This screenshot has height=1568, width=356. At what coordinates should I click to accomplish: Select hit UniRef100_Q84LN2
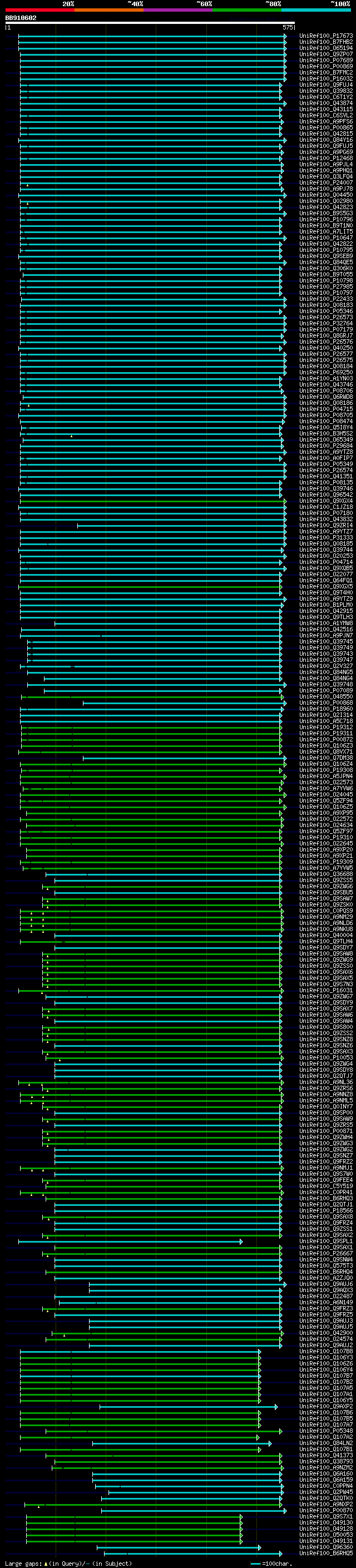326,1443
